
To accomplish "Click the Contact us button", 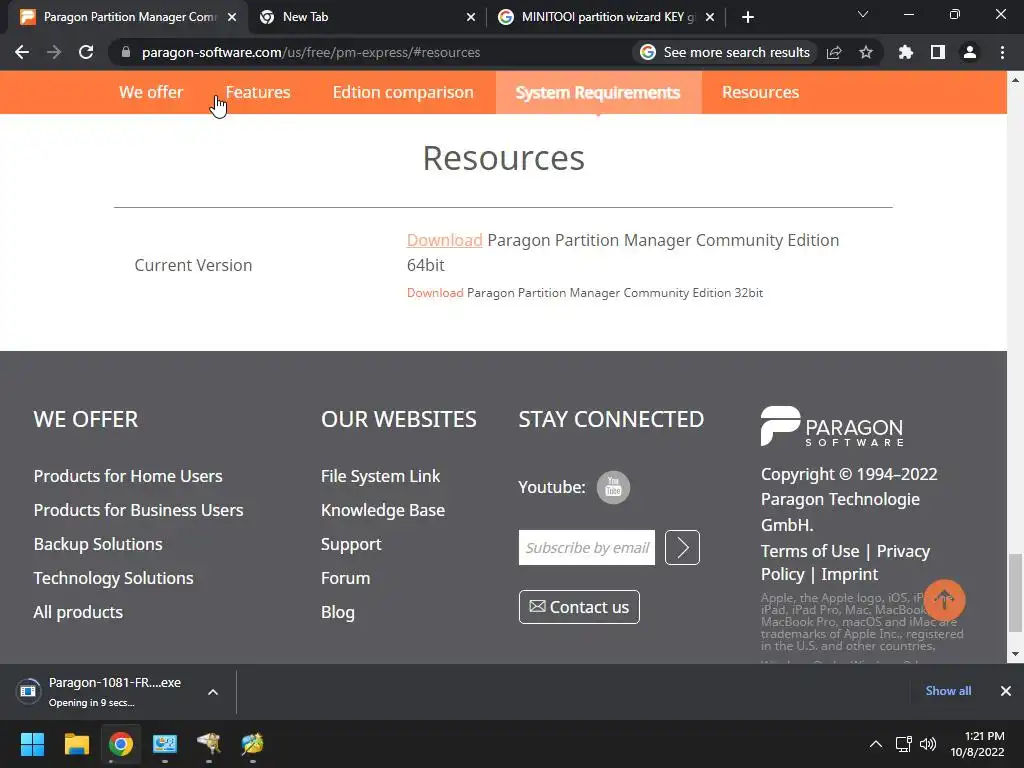I will click(x=579, y=607).
